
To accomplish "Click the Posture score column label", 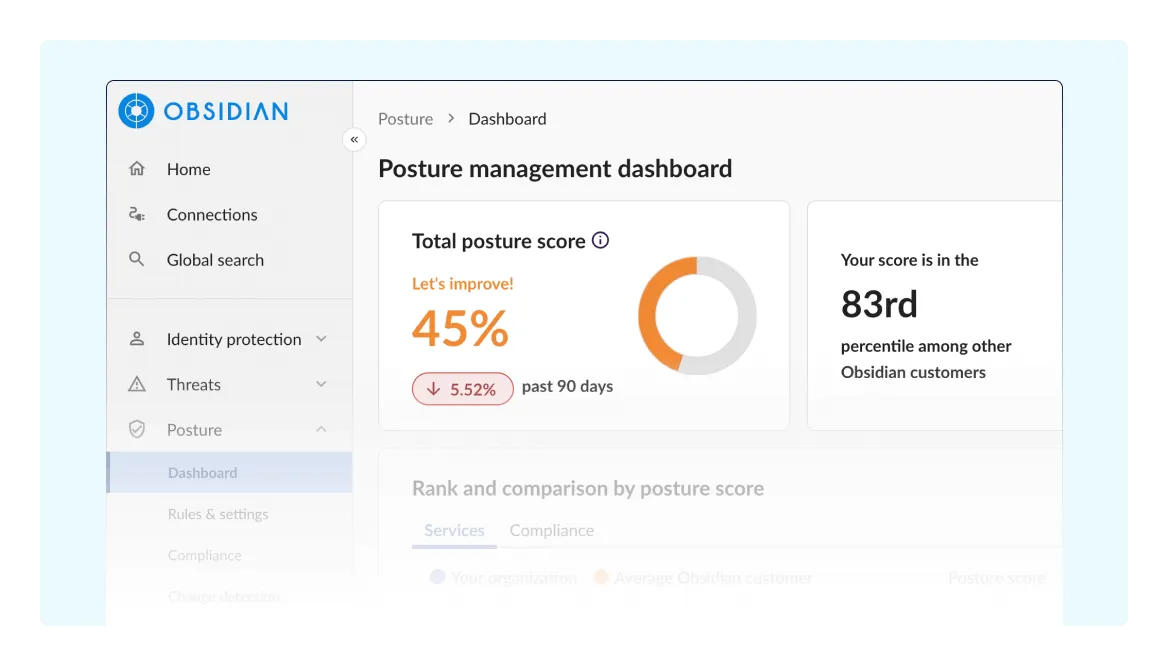I will click(x=997, y=577).
